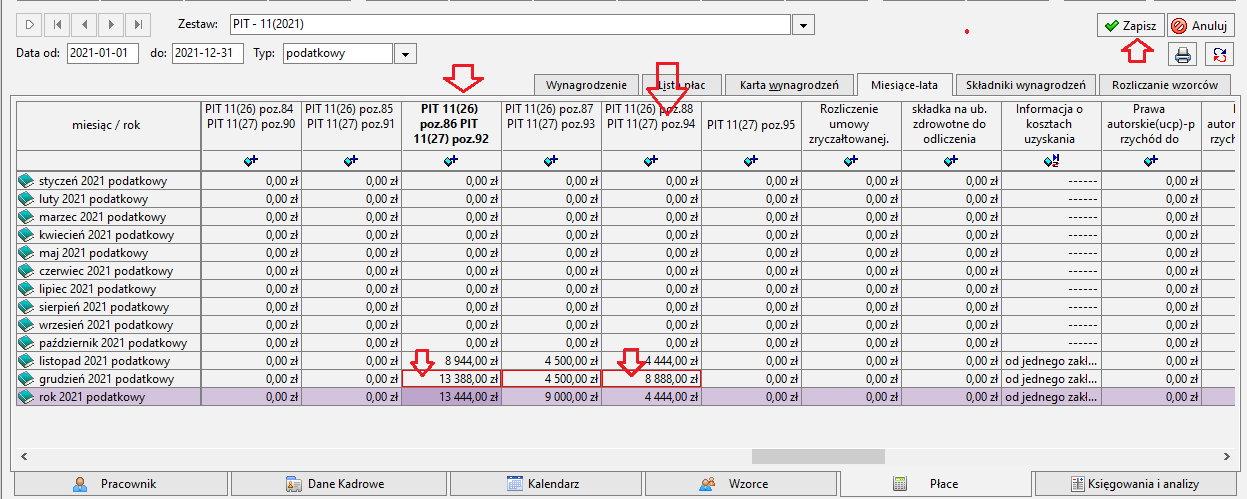This screenshot has height=499, width=1247.
Task: Print using the printer icon button
Action: [x=1182, y=54]
